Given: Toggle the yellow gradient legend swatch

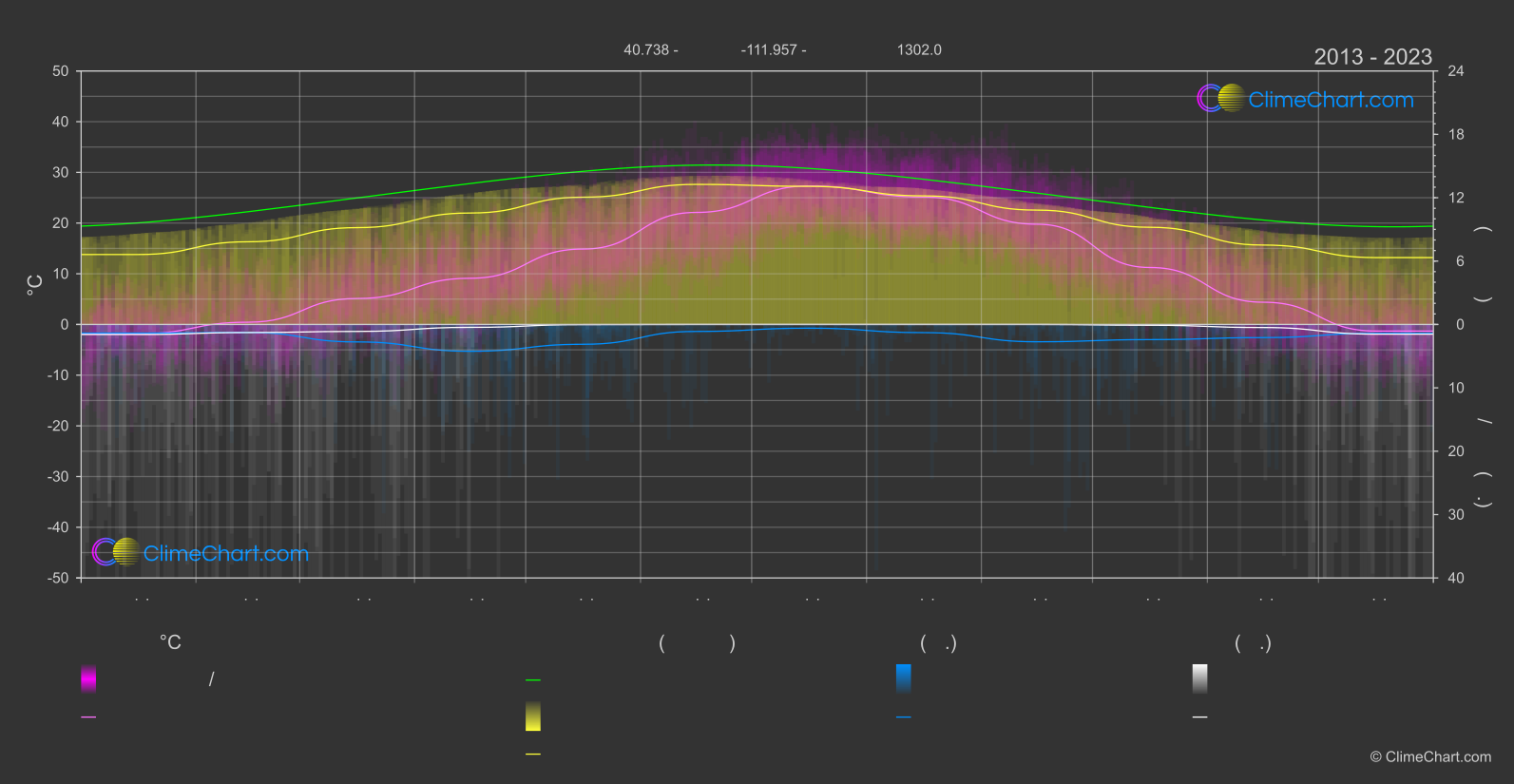Looking at the screenshot, I should point(533,717).
